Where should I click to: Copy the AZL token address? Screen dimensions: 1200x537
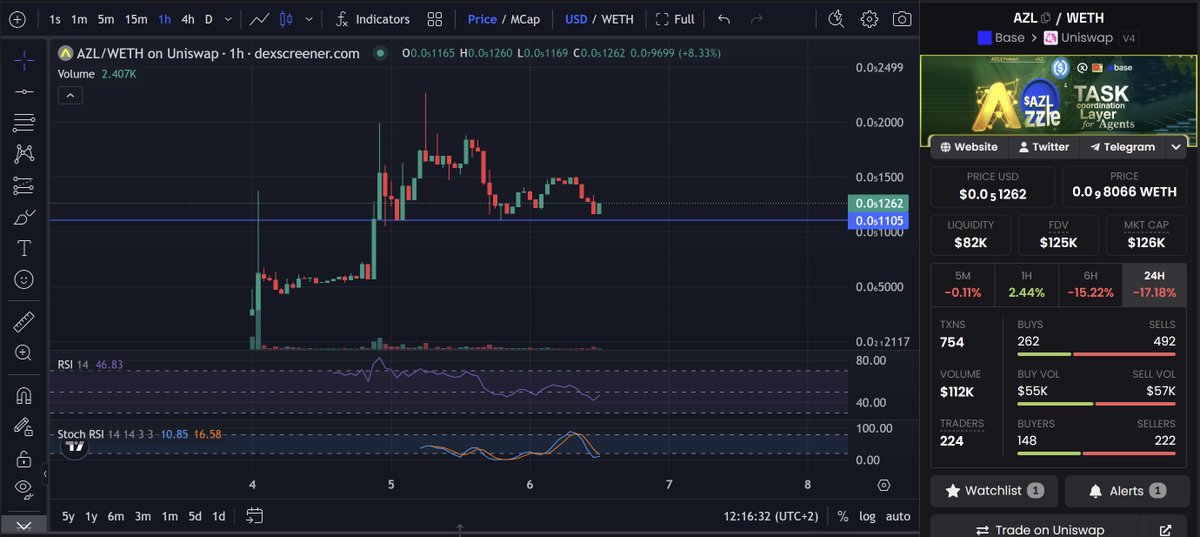(x=1046, y=17)
